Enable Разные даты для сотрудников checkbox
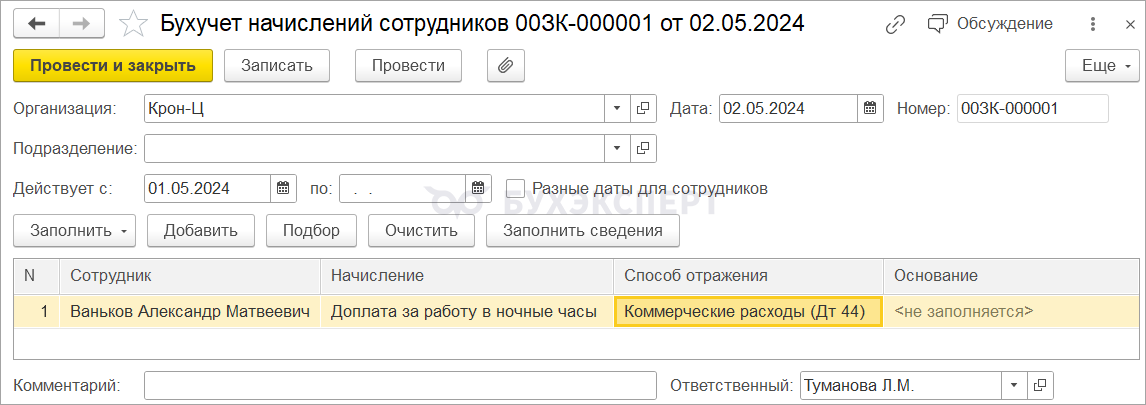 pos(516,188)
